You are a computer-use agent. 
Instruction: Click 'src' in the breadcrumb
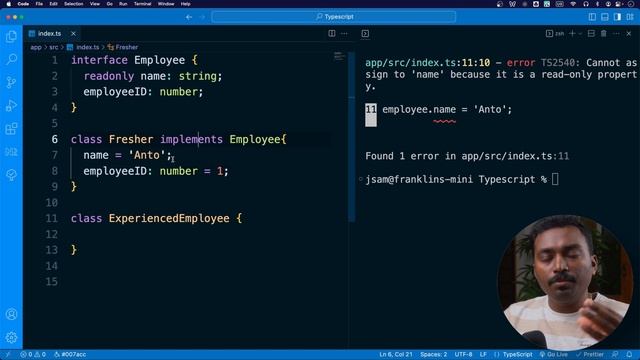[x=53, y=47]
